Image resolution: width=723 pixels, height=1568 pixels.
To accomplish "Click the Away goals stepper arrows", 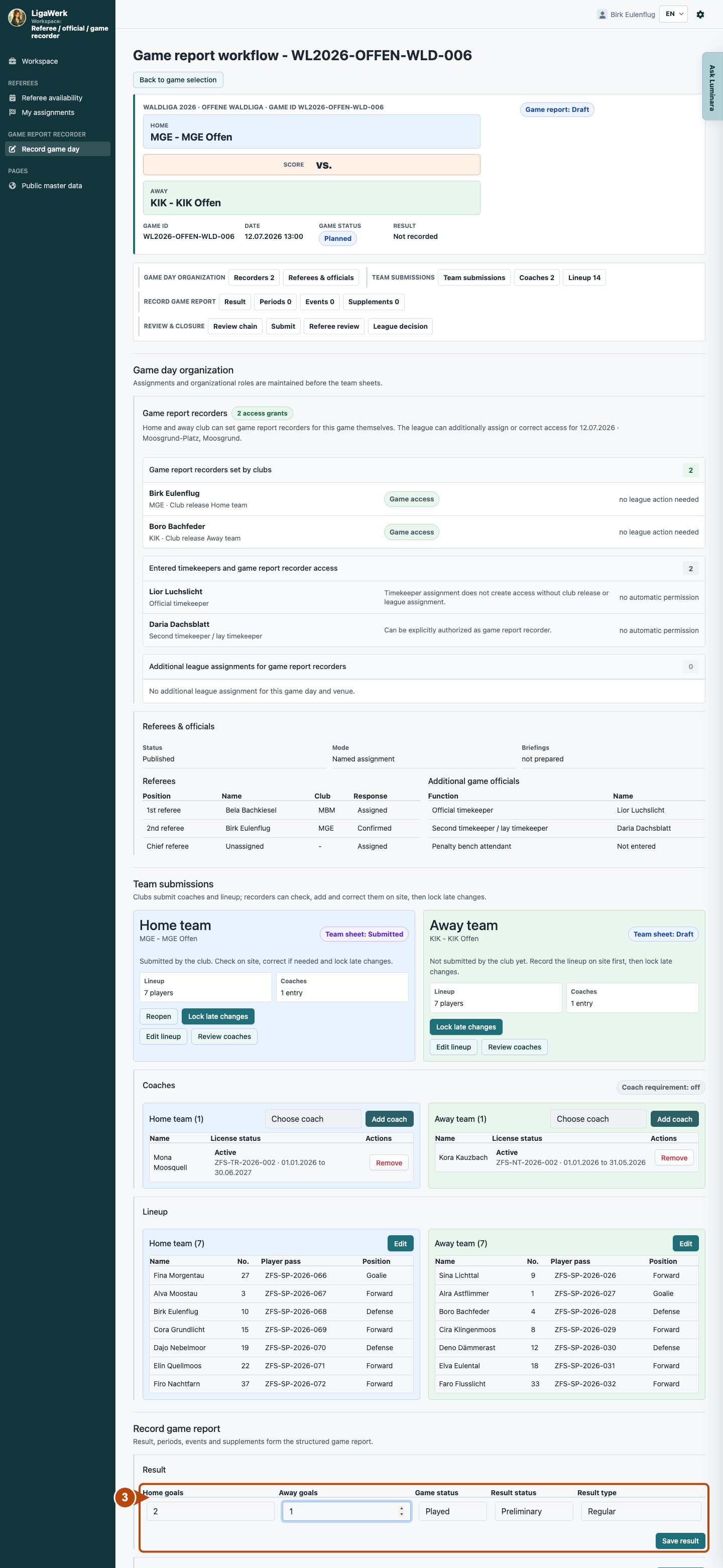I will (401, 1511).
